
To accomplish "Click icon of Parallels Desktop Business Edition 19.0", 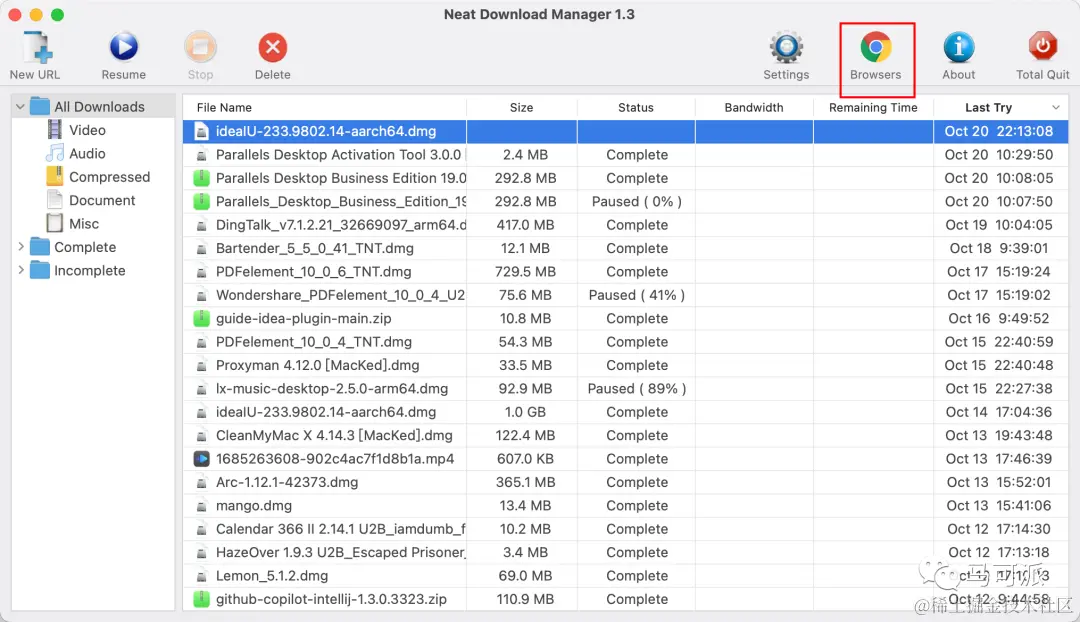I will (x=201, y=178).
